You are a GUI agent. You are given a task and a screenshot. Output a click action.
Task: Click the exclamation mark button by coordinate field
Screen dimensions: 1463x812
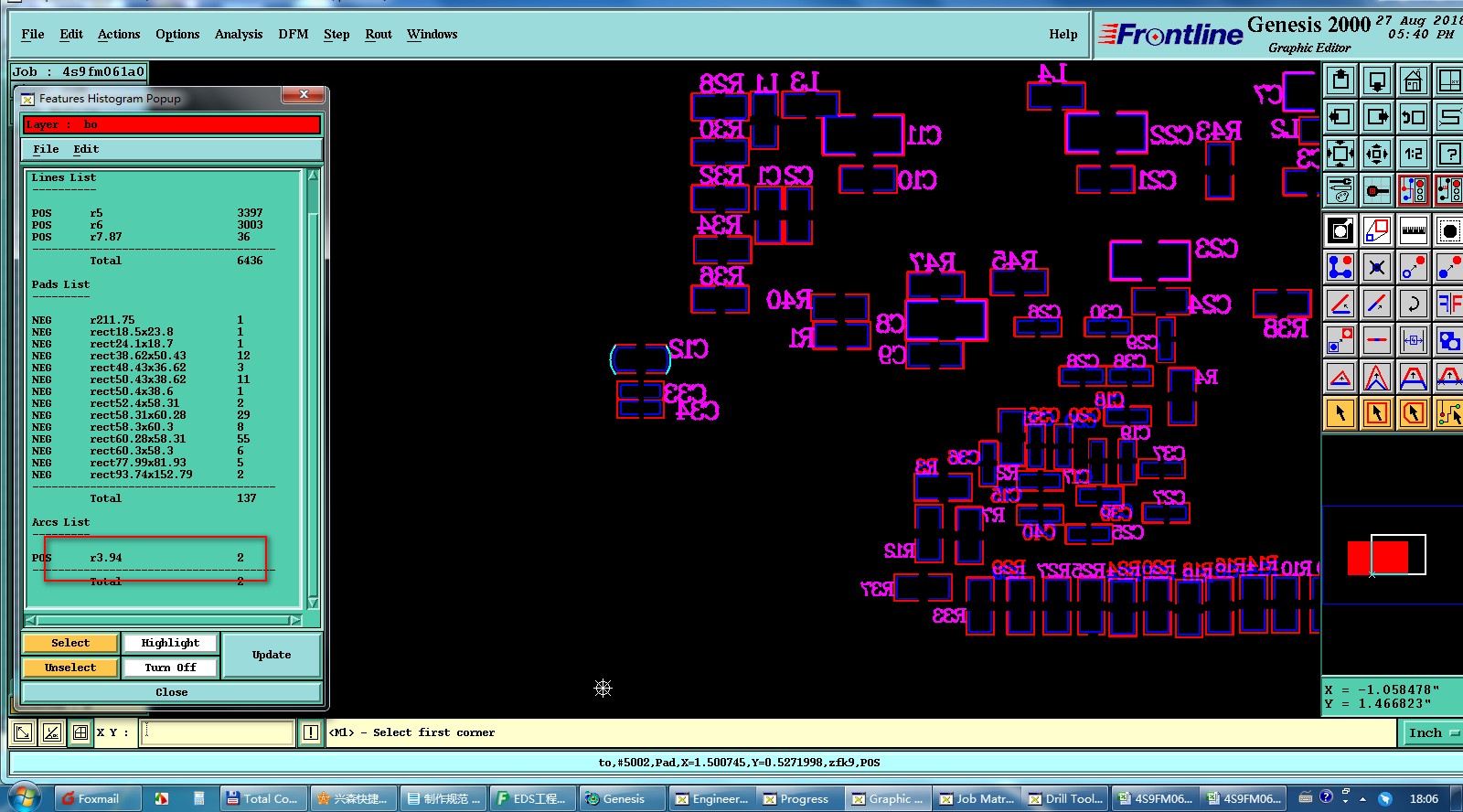[x=311, y=732]
